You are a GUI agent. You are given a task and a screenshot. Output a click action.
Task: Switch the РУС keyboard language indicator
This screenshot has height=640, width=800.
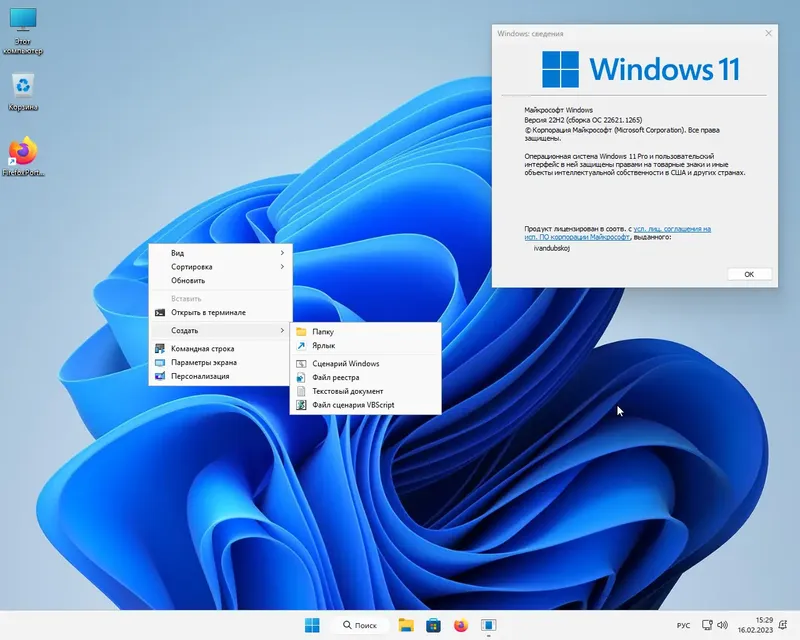pos(685,625)
